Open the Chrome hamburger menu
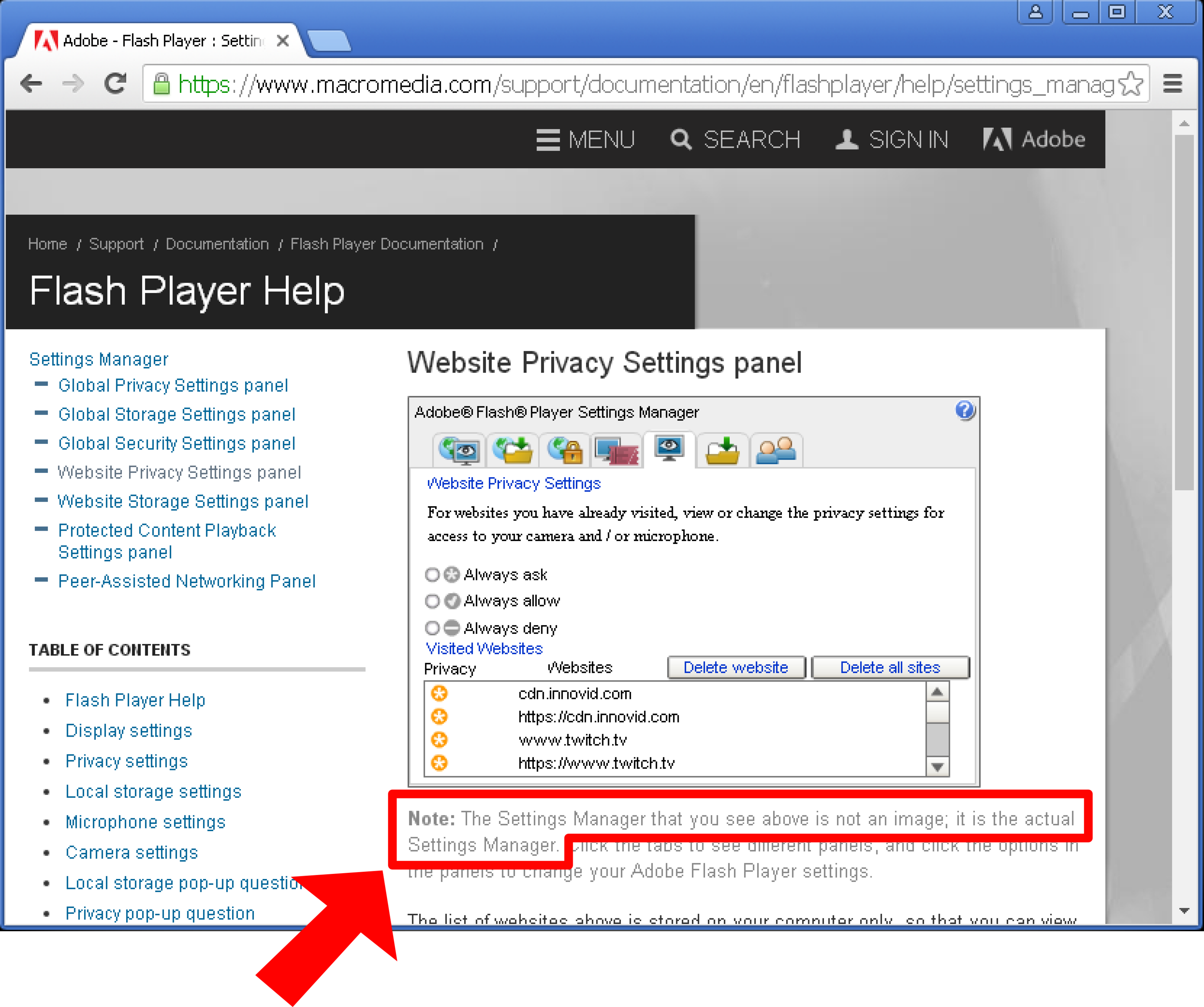Viewport: 1204px width, 1007px height. point(1173,84)
